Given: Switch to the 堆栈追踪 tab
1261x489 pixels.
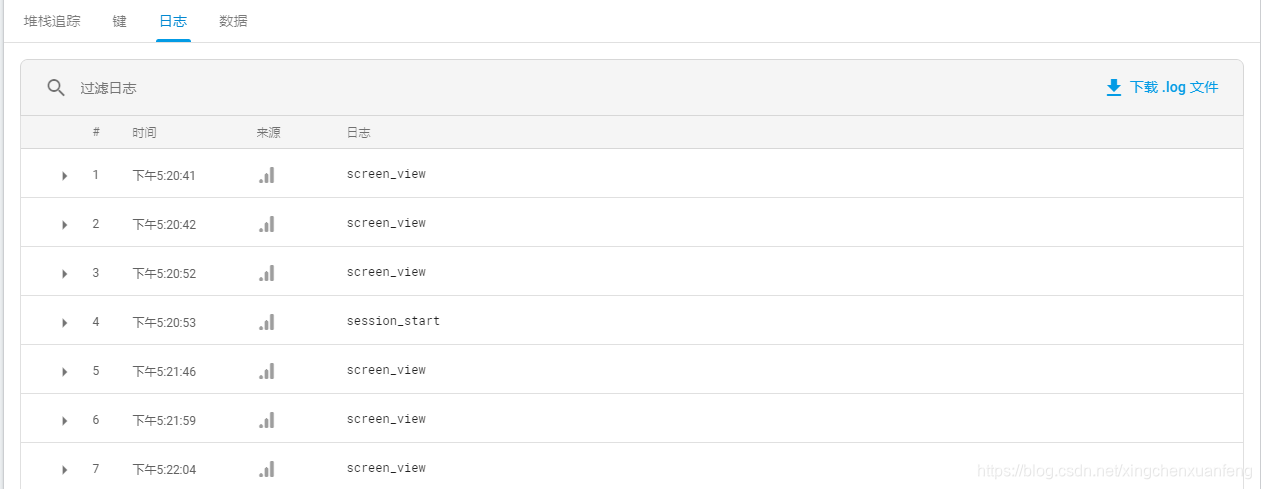Looking at the screenshot, I should pyautogui.click(x=52, y=21).
